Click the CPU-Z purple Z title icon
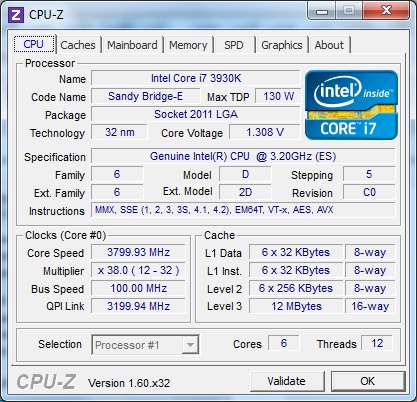 15,15
